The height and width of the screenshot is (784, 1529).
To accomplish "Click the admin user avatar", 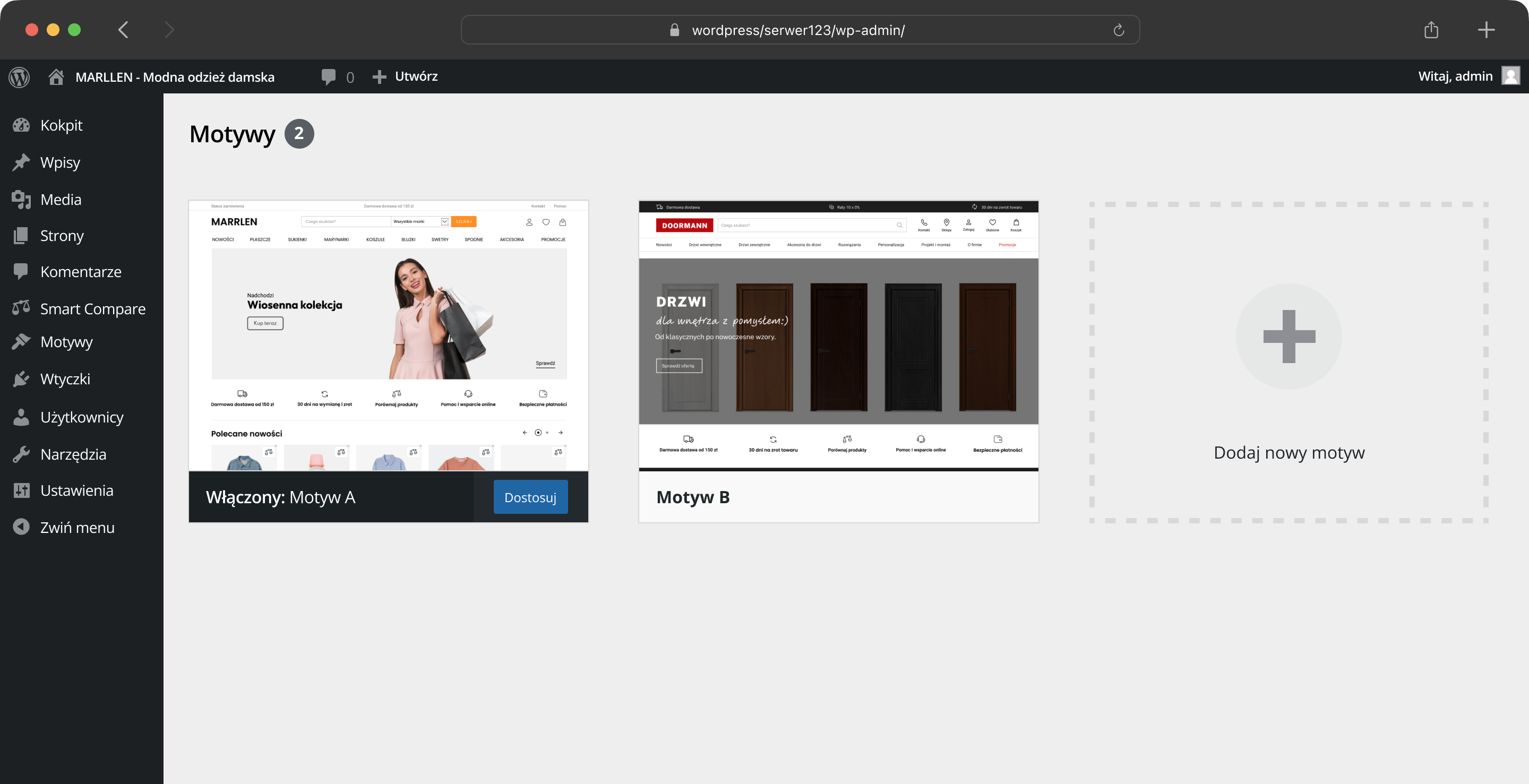I will click(1510, 76).
